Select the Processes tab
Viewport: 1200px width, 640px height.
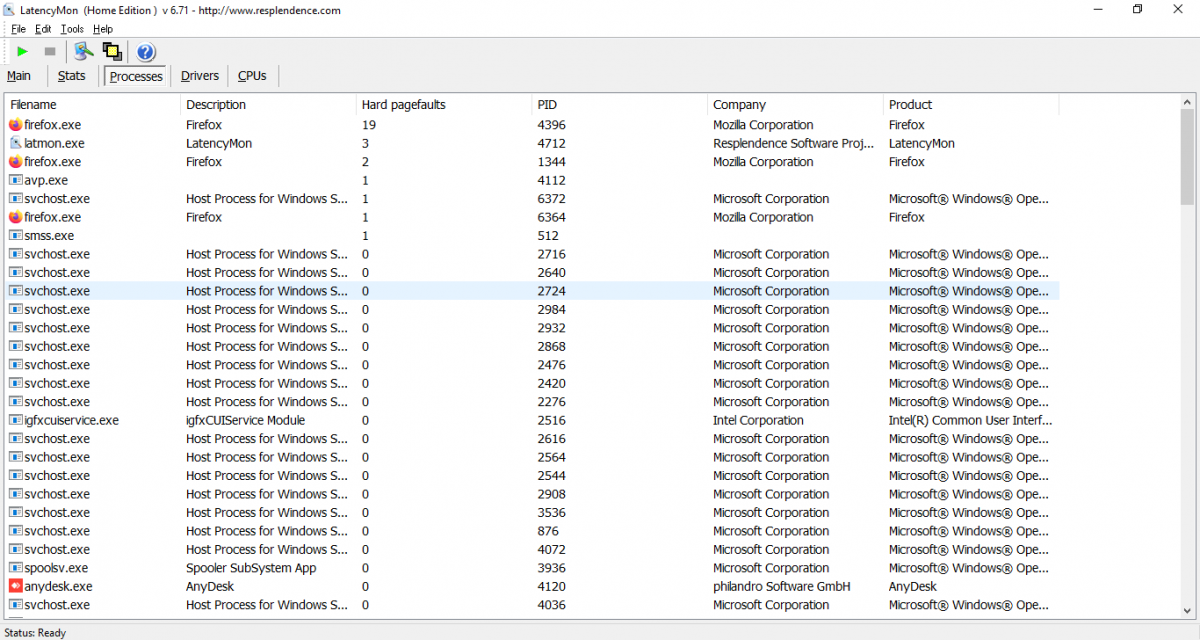pyautogui.click(x=136, y=76)
